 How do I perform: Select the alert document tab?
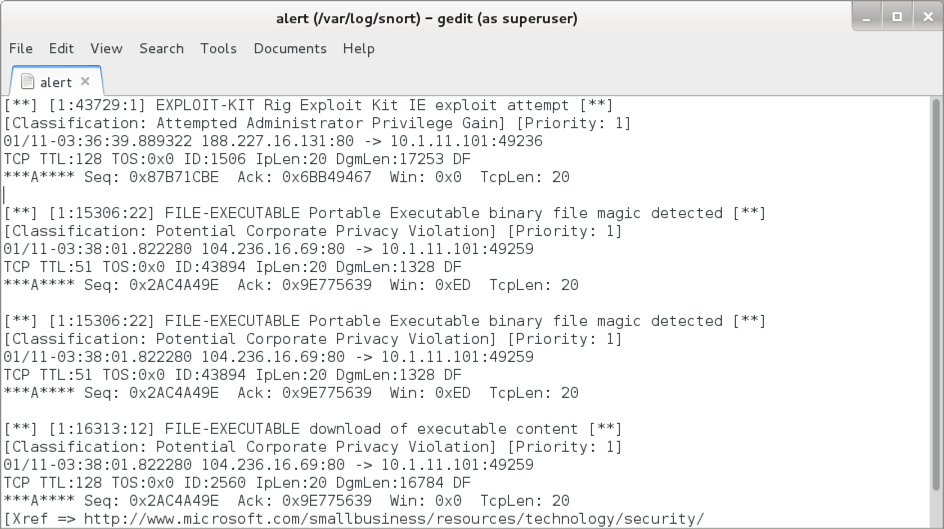[x=55, y=82]
